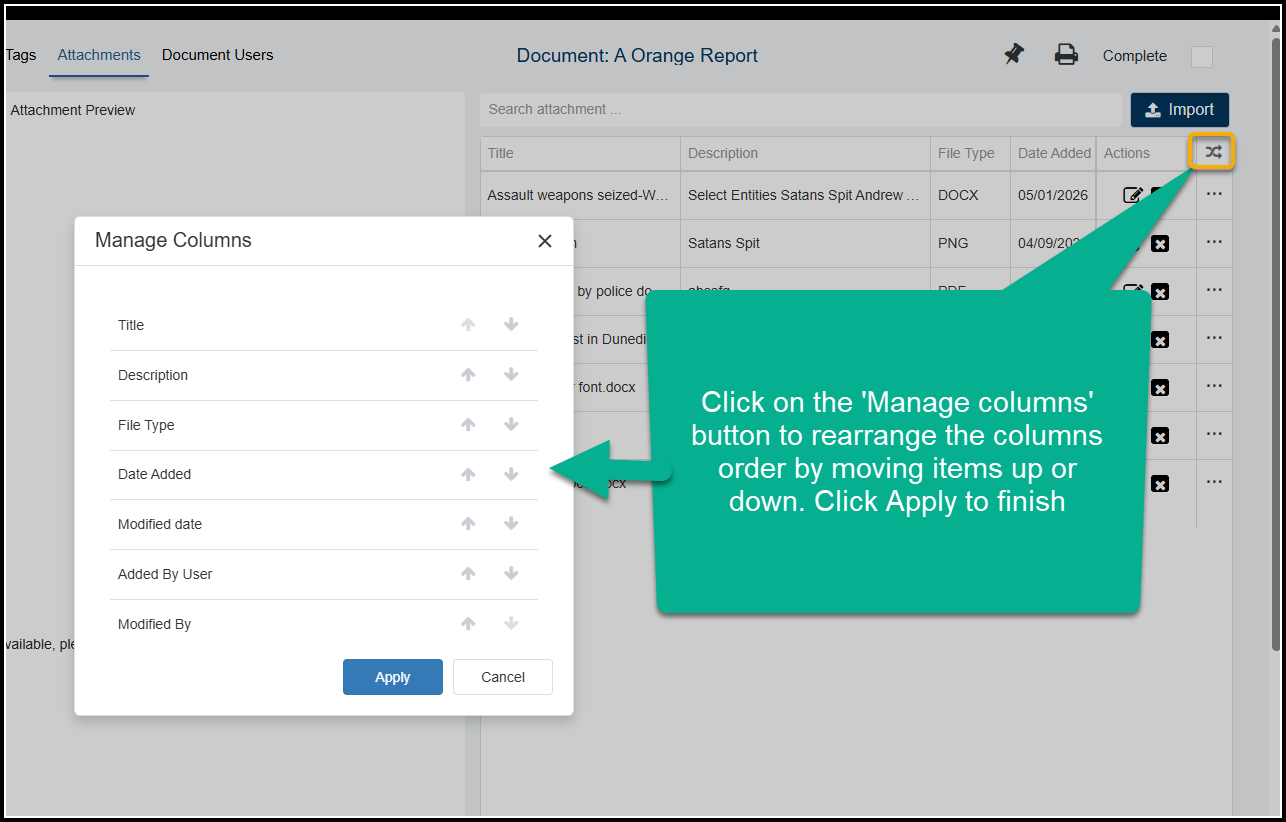The image size is (1286, 822).
Task: Move Title column down
Action: (x=511, y=325)
